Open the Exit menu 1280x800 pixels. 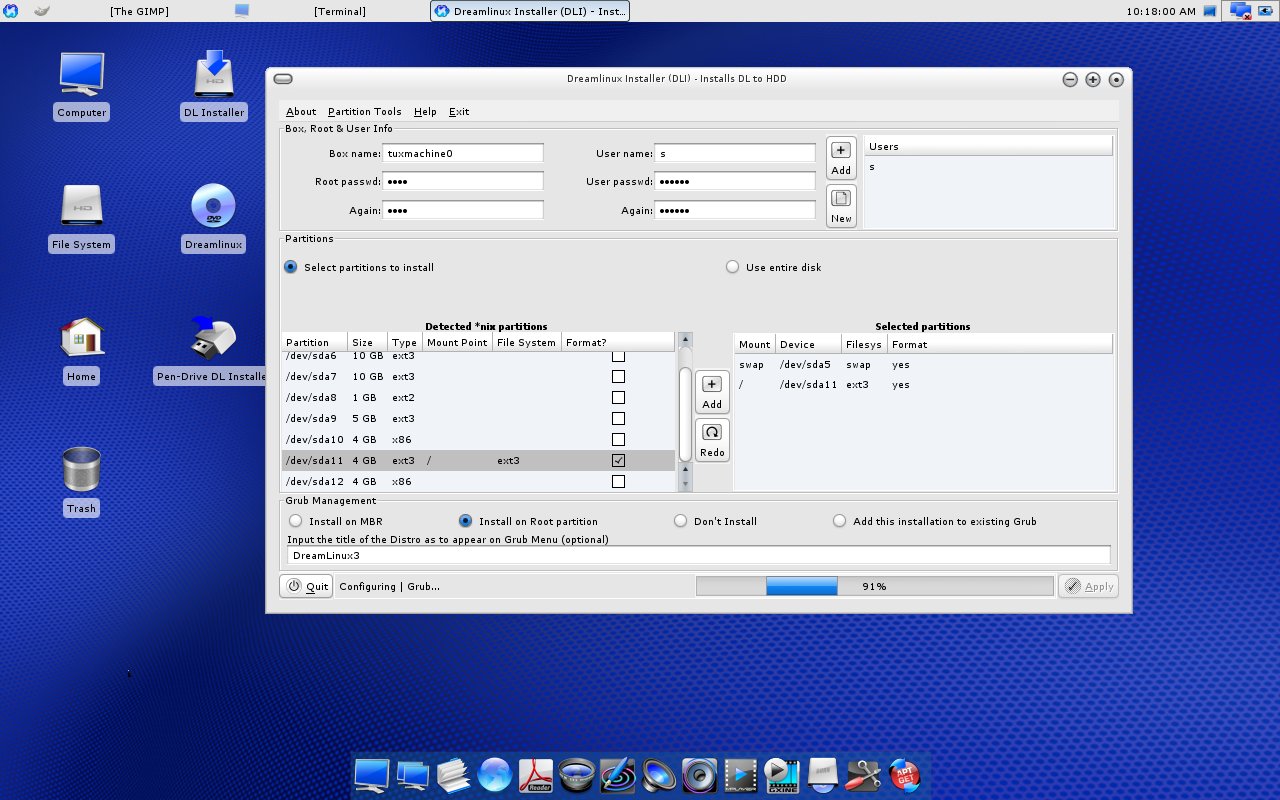459,112
